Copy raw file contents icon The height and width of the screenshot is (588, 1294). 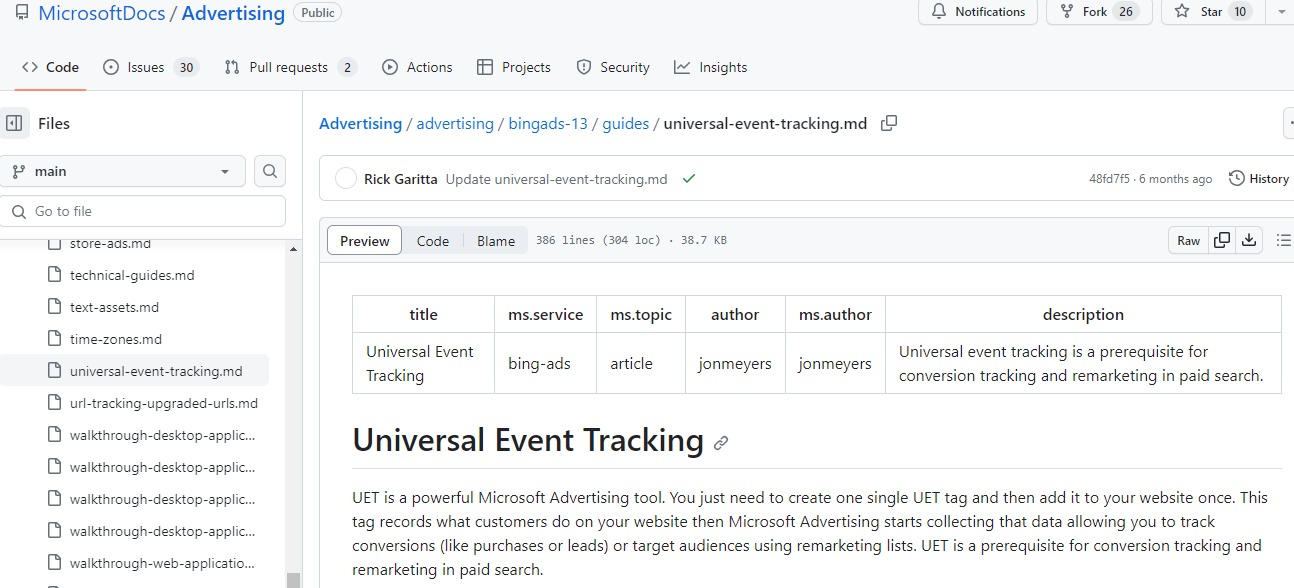(x=1221, y=240)
